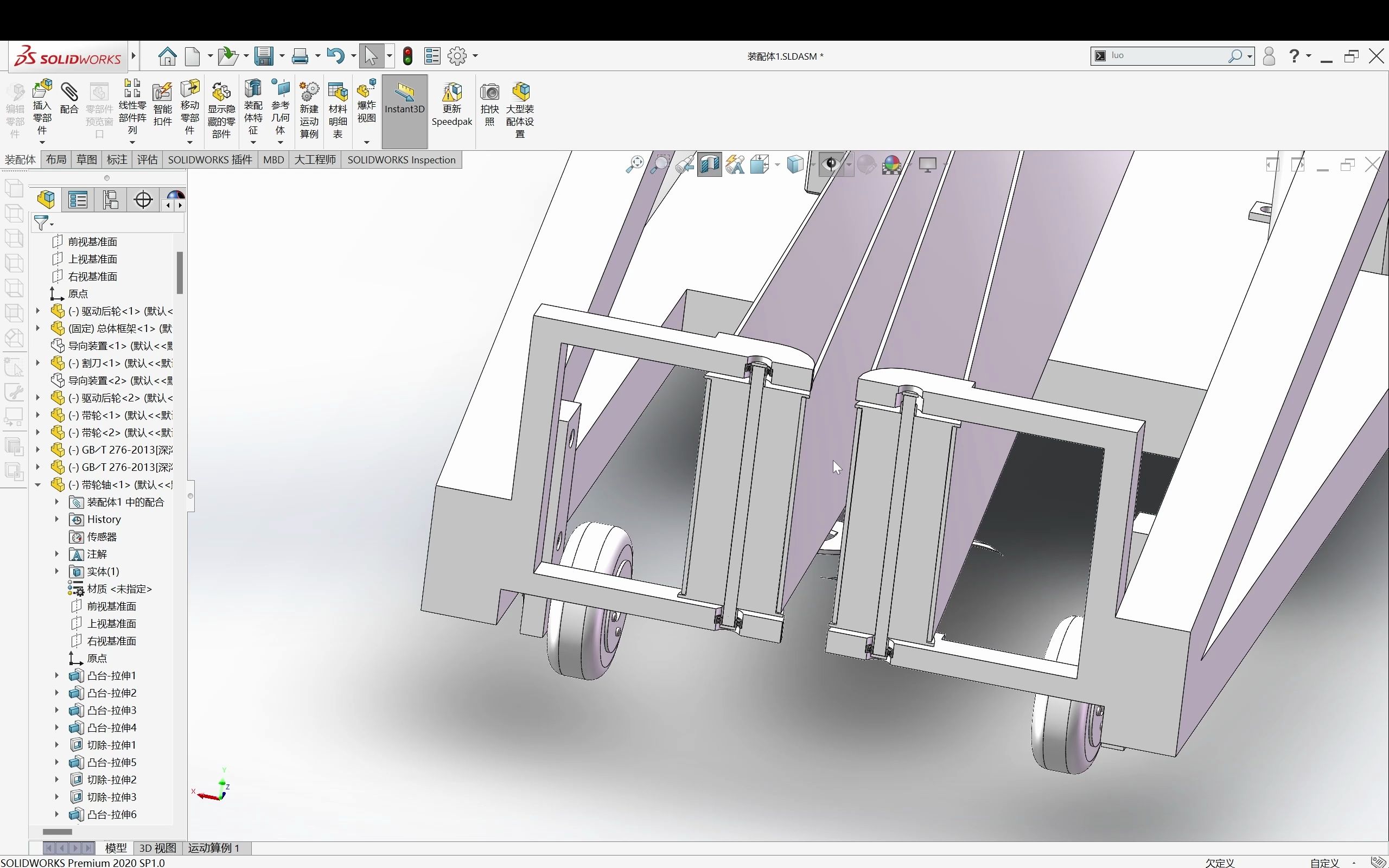The width and height of the screenshot is (1389, 868).
Task: Click the Home icon in title toolbar
Action: (x=167, y=56)
